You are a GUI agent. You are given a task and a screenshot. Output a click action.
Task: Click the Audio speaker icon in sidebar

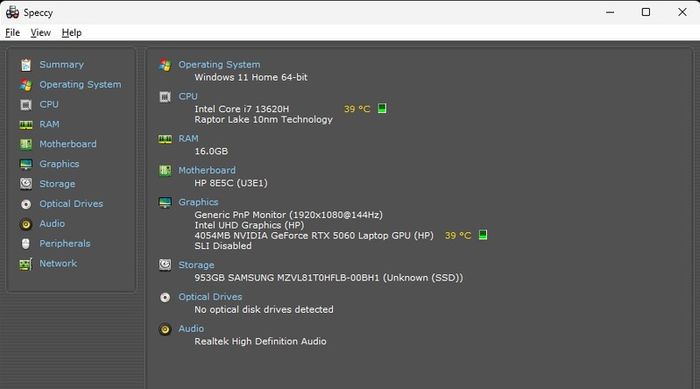pyautogui.click(x=26, y=224)
